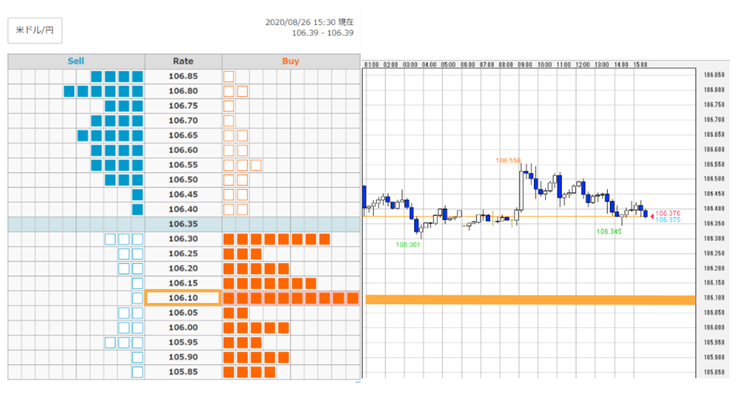This screenshot has height=395, width=740.
Task: Select the 105.90 cell in Rate column
Action: [x=183, y=357]
